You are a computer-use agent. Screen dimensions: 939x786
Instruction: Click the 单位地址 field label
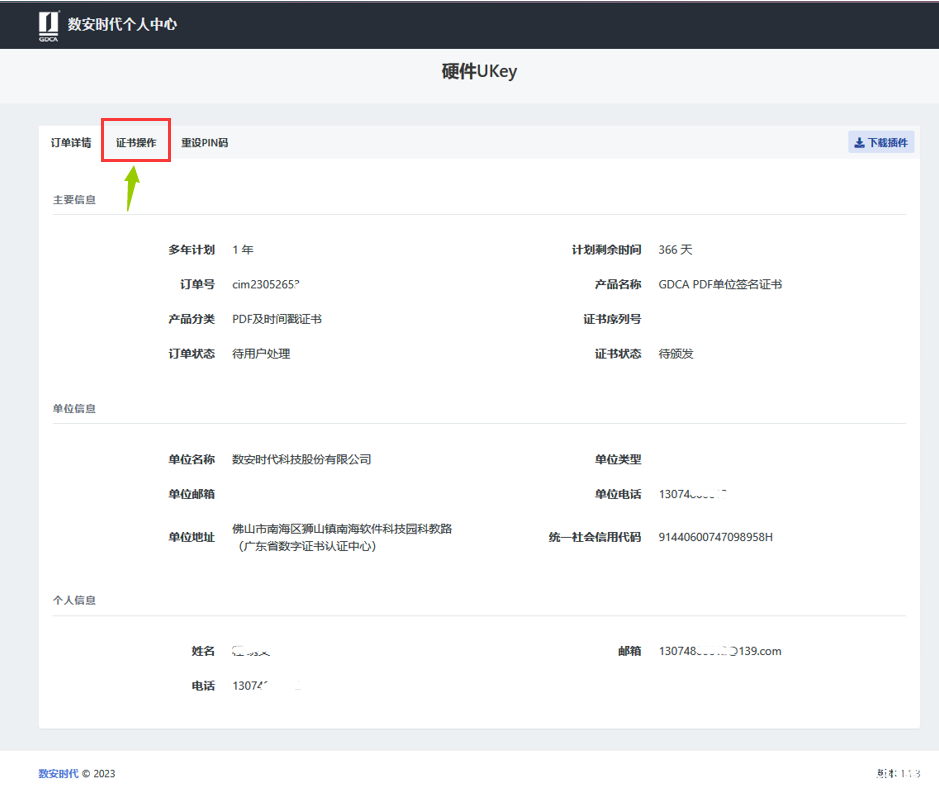(192, 537)
